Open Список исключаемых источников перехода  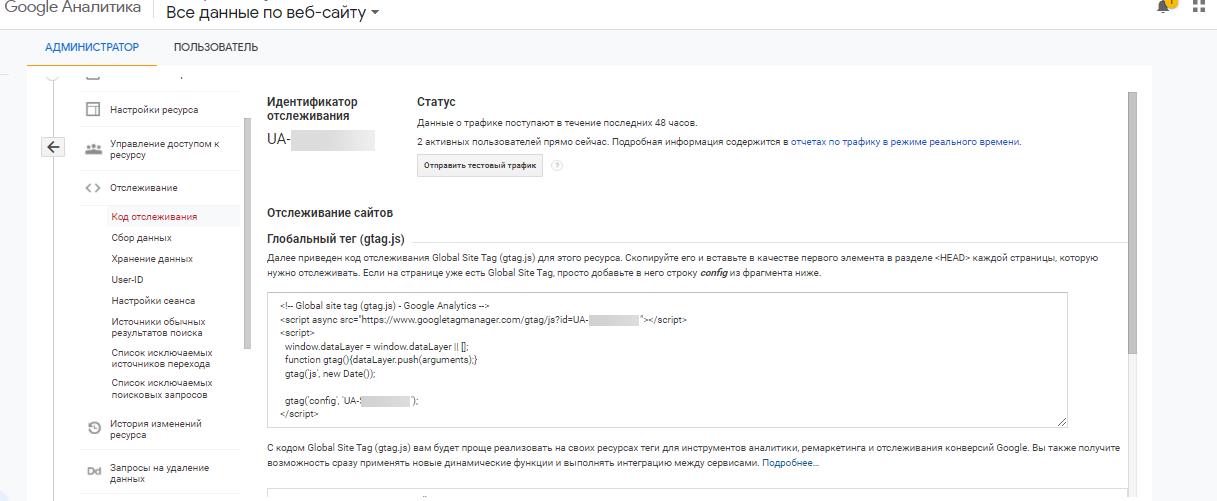click(x=162, y=359)
